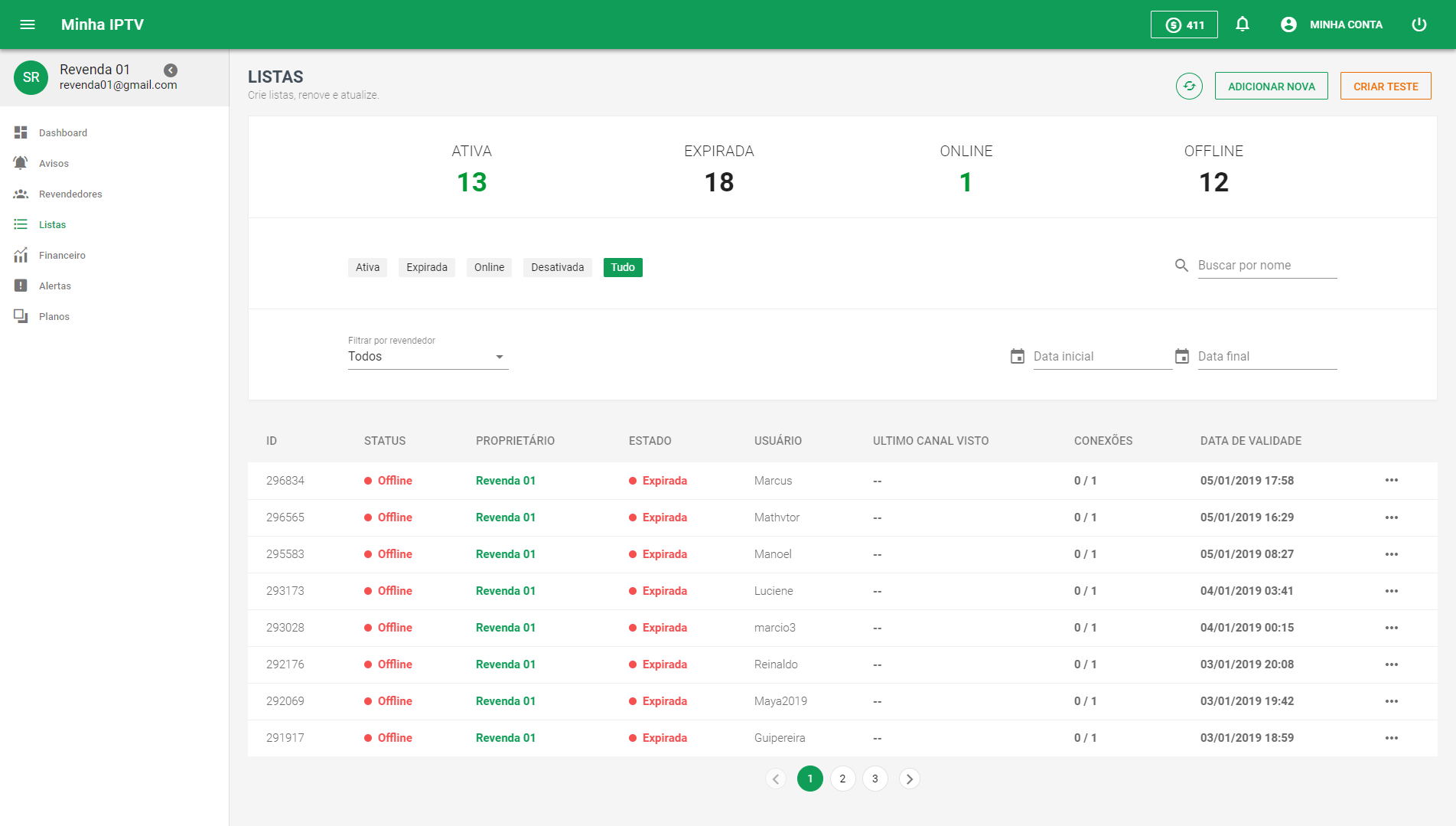Click the notifications bell icon
The width and height of the screenshot is (1456, 826).
click(x=1243, y=24)
